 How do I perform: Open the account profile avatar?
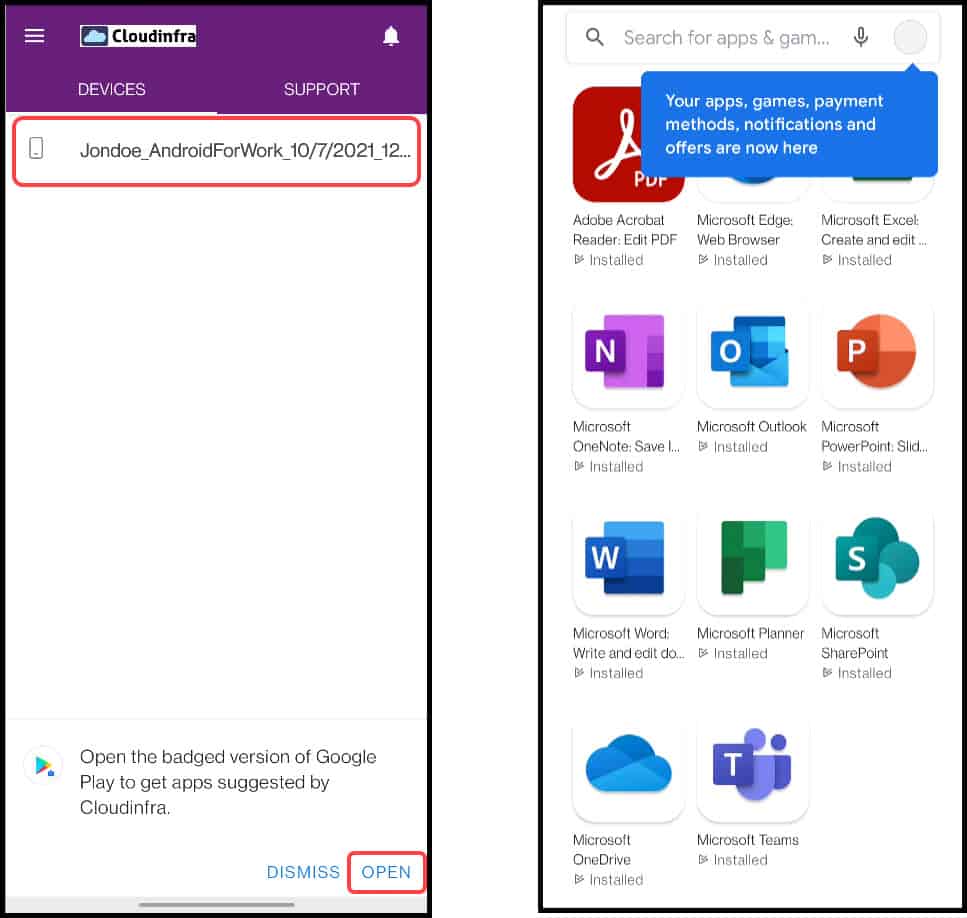click(910, 37)
